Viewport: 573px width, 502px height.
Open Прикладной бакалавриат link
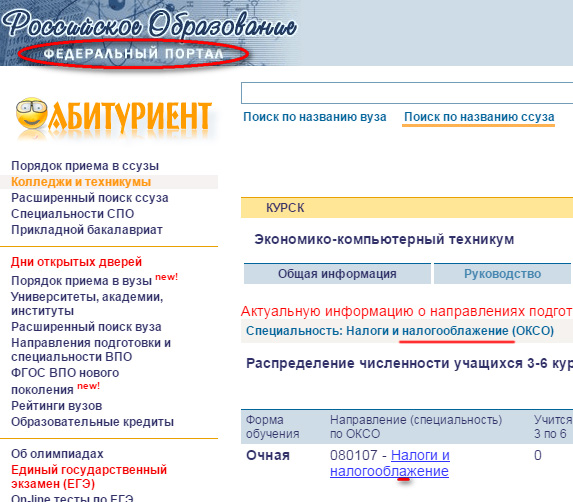pos(87,230)
